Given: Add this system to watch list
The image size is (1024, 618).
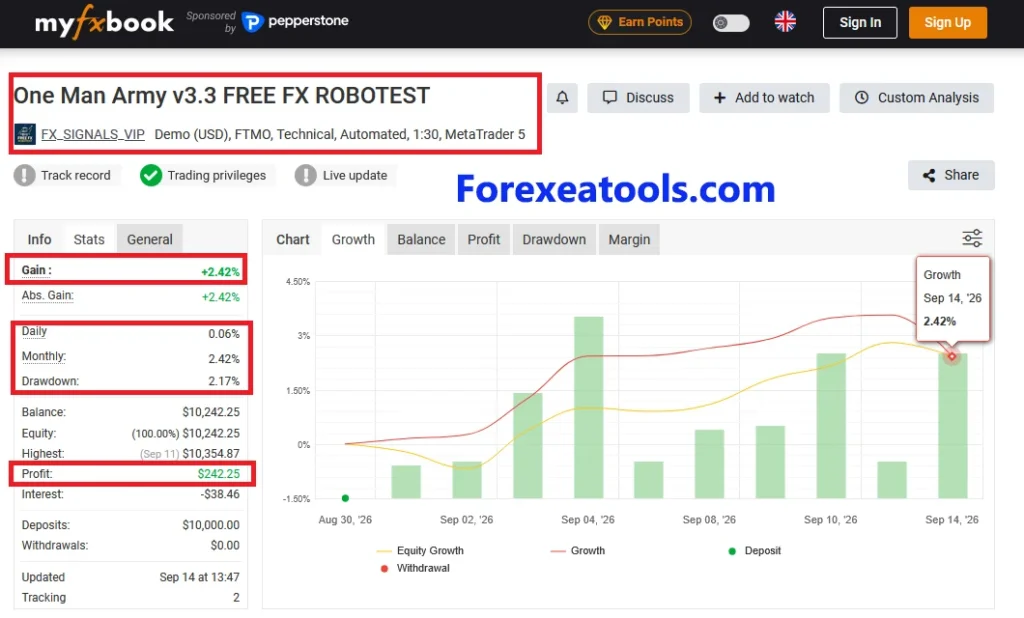Looking at the screenshot, I should coord(764,98).
